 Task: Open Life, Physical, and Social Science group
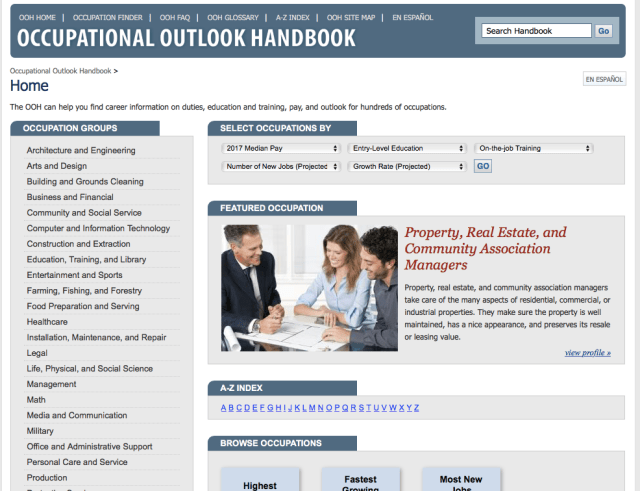(90, 369)
